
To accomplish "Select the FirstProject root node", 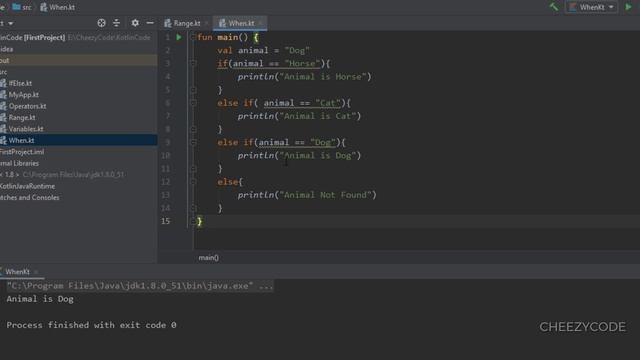I will [x=75, y=38].
